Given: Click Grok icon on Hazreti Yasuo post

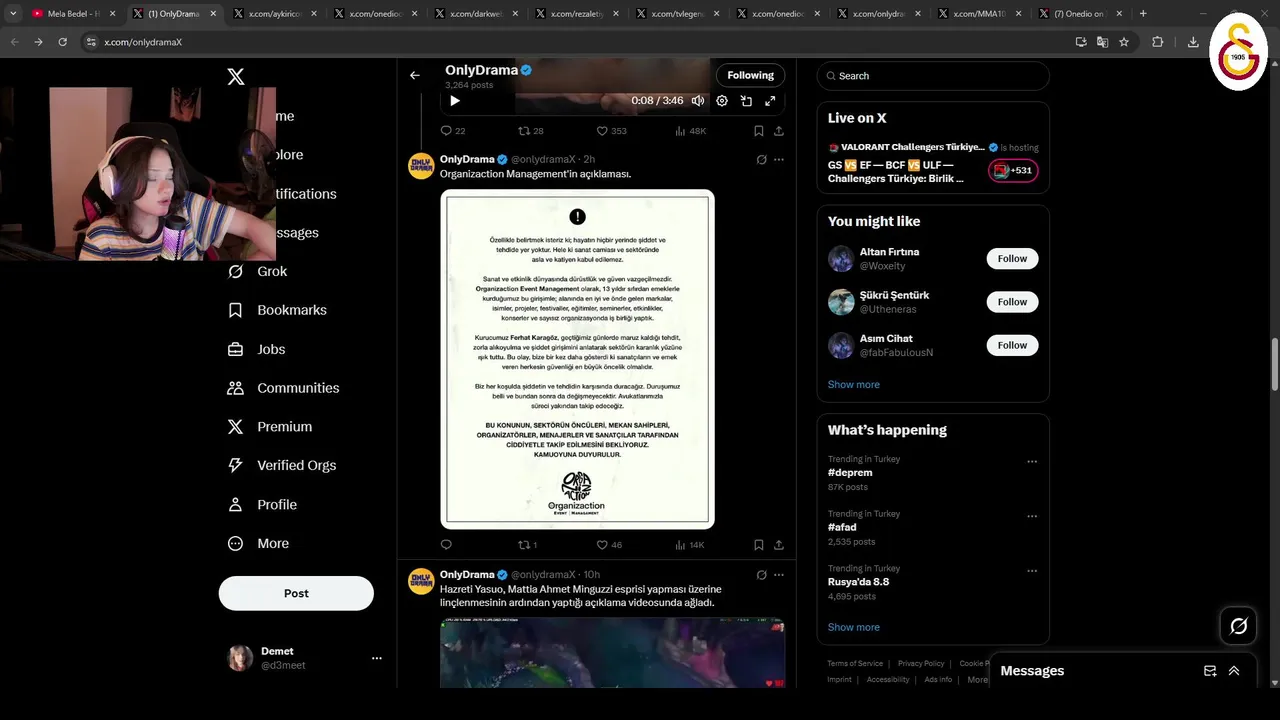Looking at the screenshot, I should 761,575.
